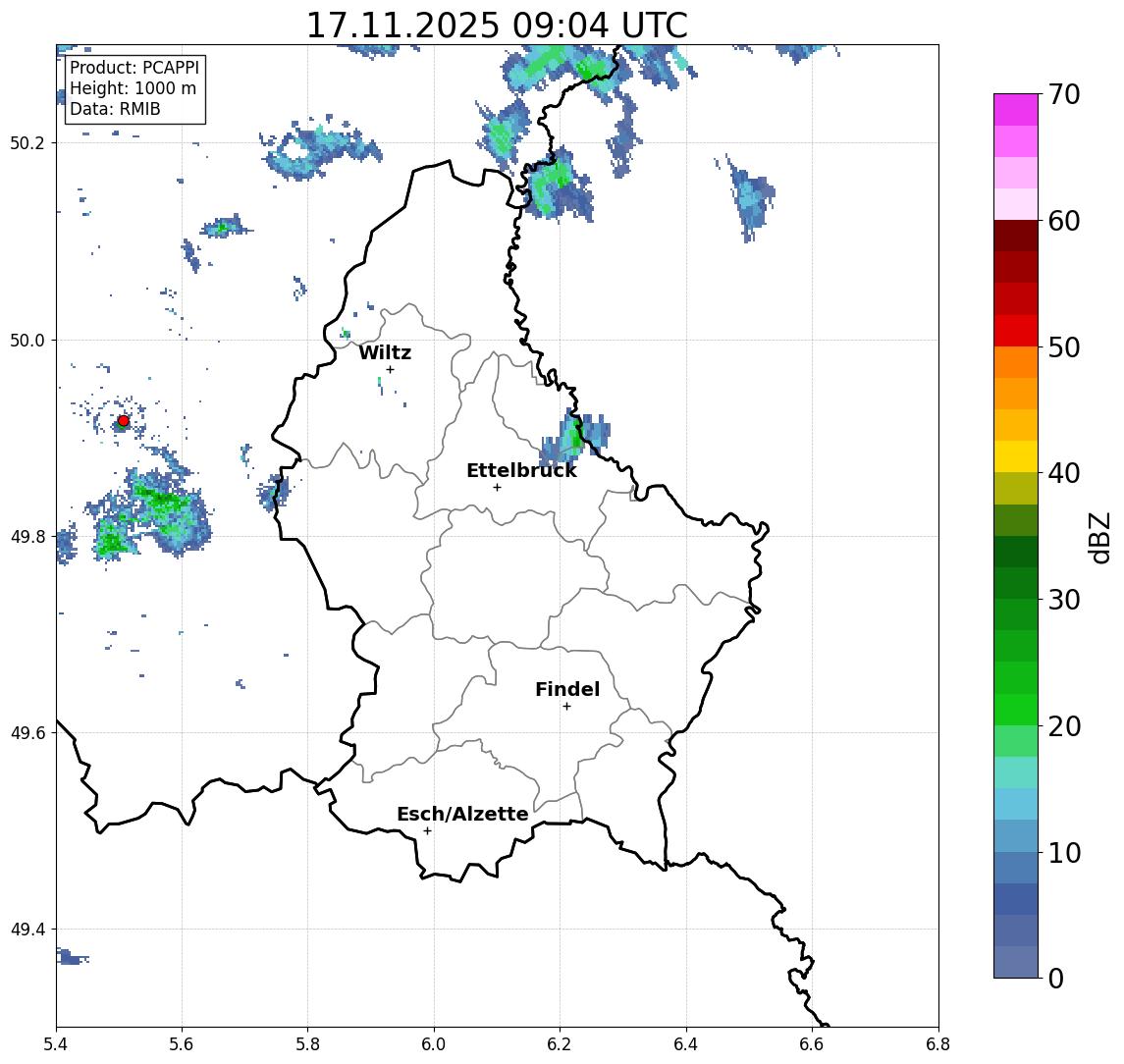Click the title 17.11.2025 09:04 UTC
This screenshot has height=1064, width=1124.
(497, 26)
